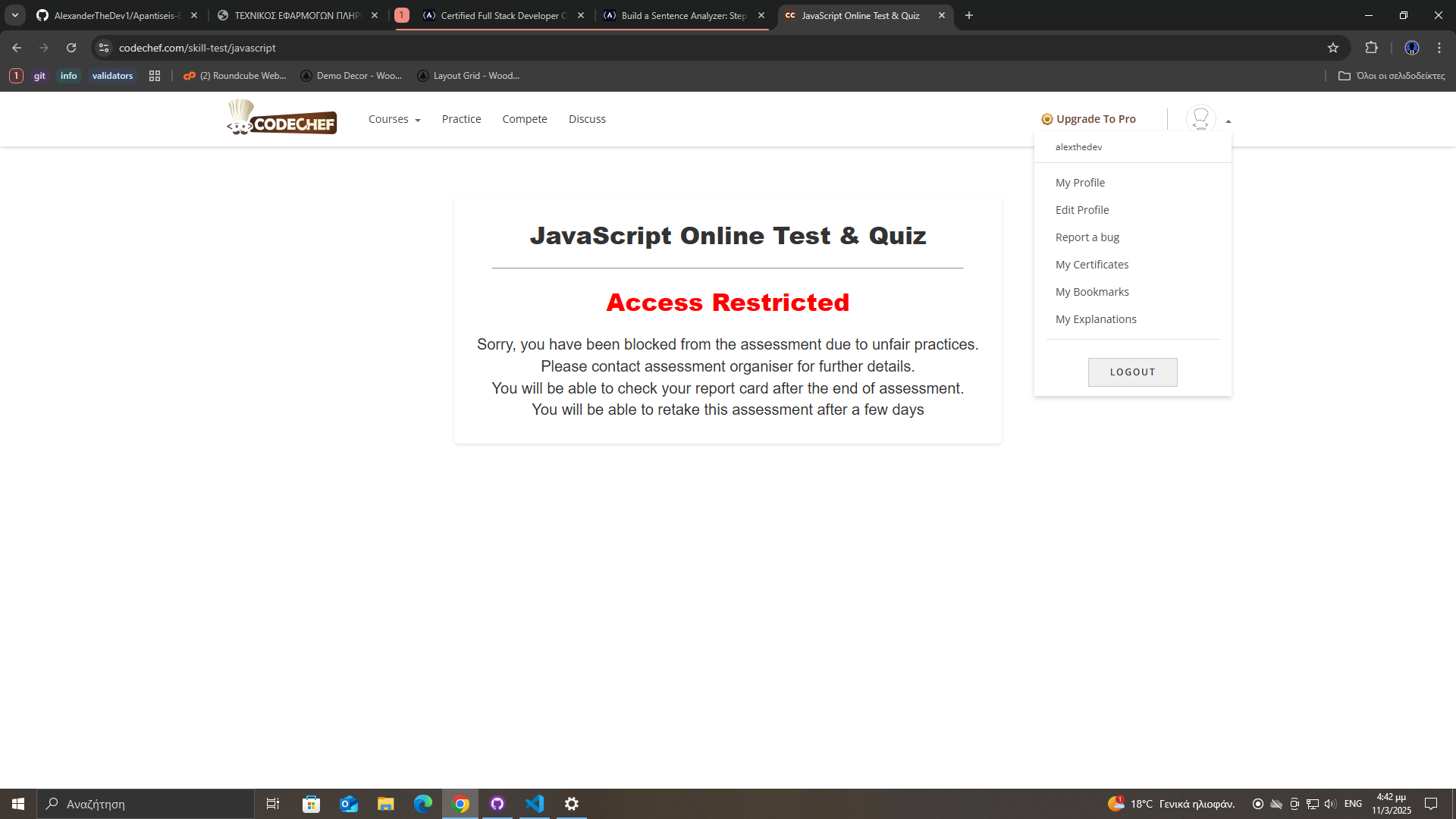The width and height of the screenshot is (1456, 819).
Task: Open the Chrome three-dot menu
Action: pos(1439,48)
